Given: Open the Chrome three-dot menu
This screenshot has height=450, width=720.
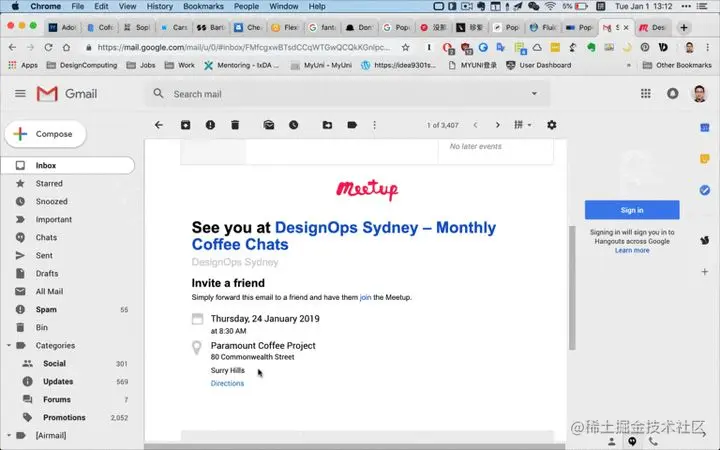Looking at the screenshot, I should pos(708,47).
